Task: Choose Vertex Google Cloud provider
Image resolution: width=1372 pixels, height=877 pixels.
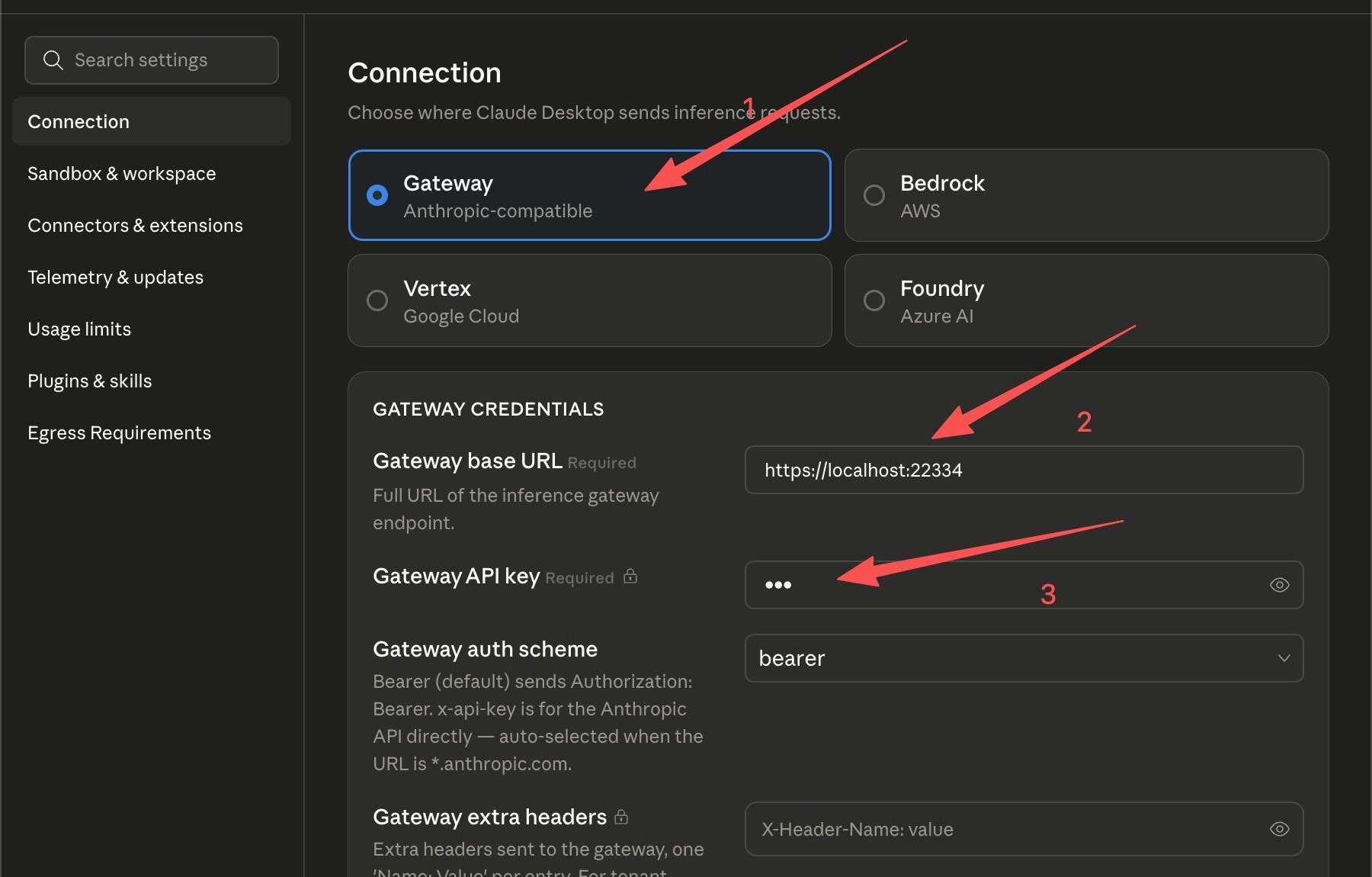Action: coord(589,300)
